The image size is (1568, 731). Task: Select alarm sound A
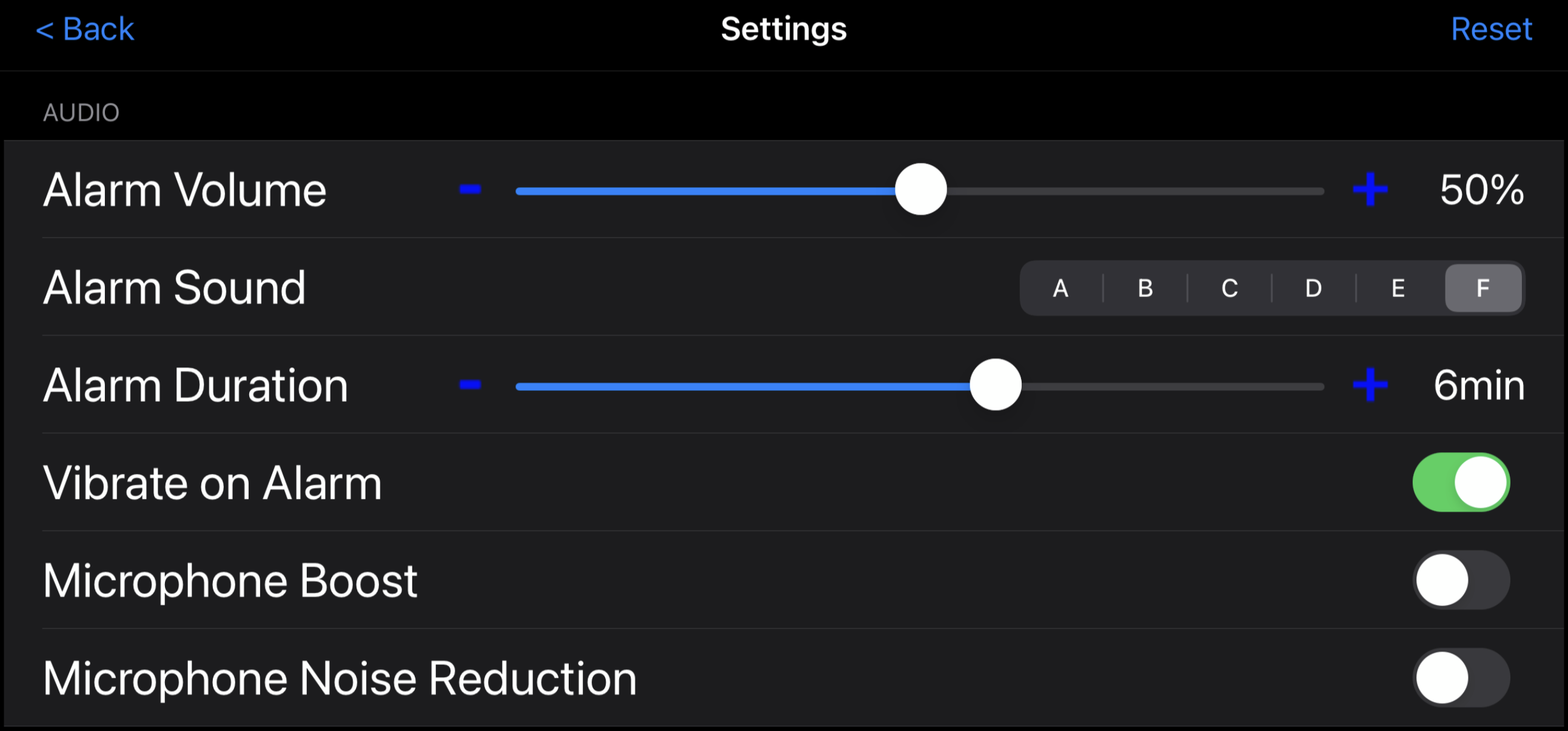pyautogui.click(x=1060, y=288)
